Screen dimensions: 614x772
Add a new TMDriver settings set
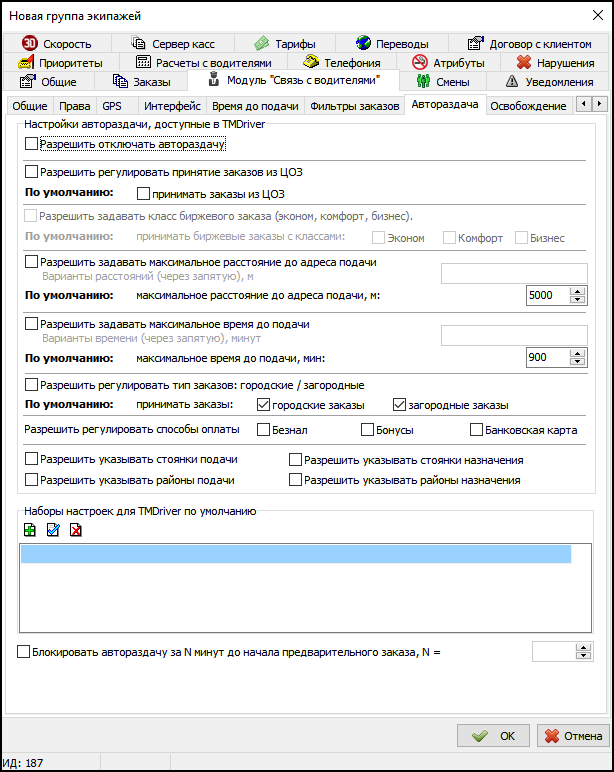29,530
